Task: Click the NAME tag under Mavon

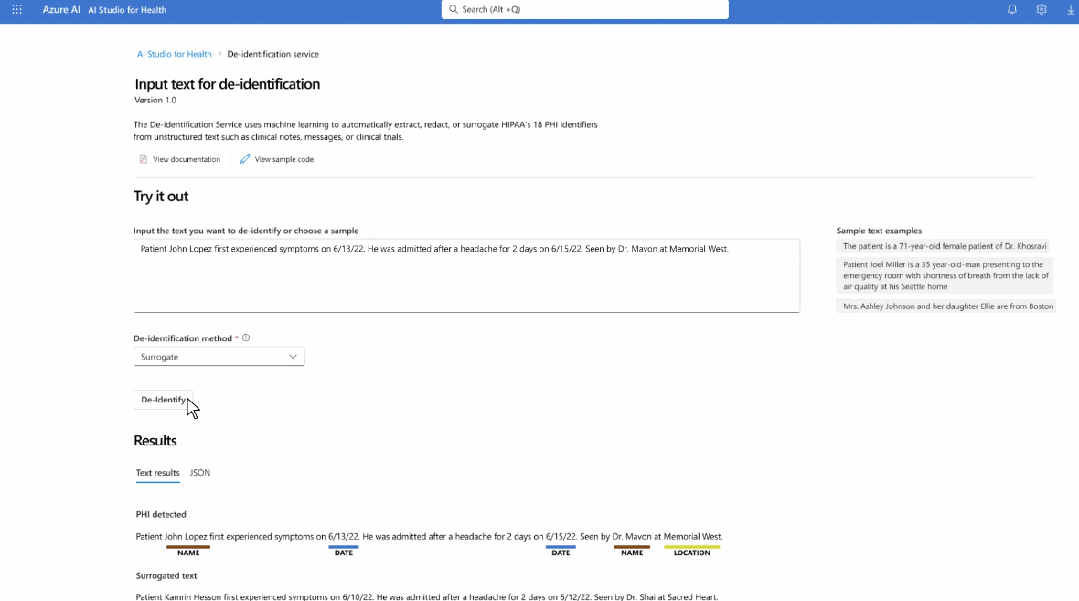Action: pyautogui.click(x=632, y=552)
